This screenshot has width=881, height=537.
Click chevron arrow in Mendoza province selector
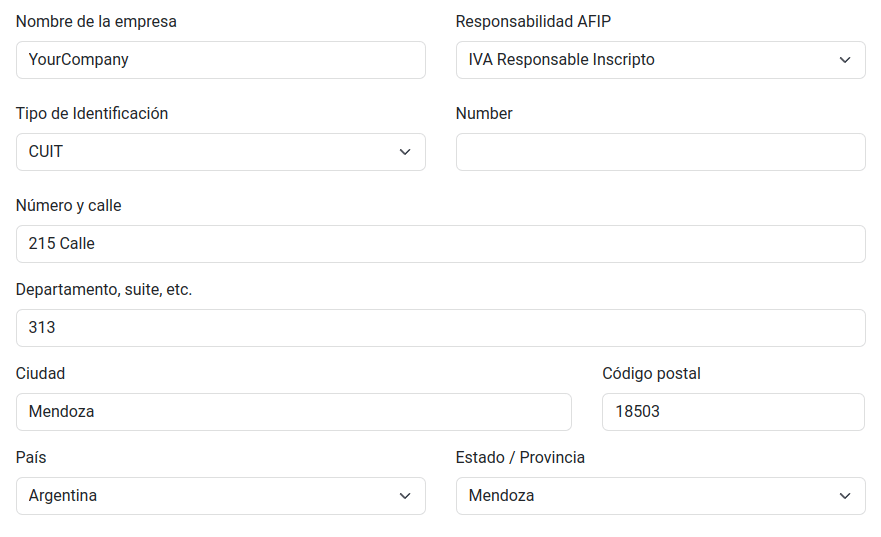[x=845, y=496]
